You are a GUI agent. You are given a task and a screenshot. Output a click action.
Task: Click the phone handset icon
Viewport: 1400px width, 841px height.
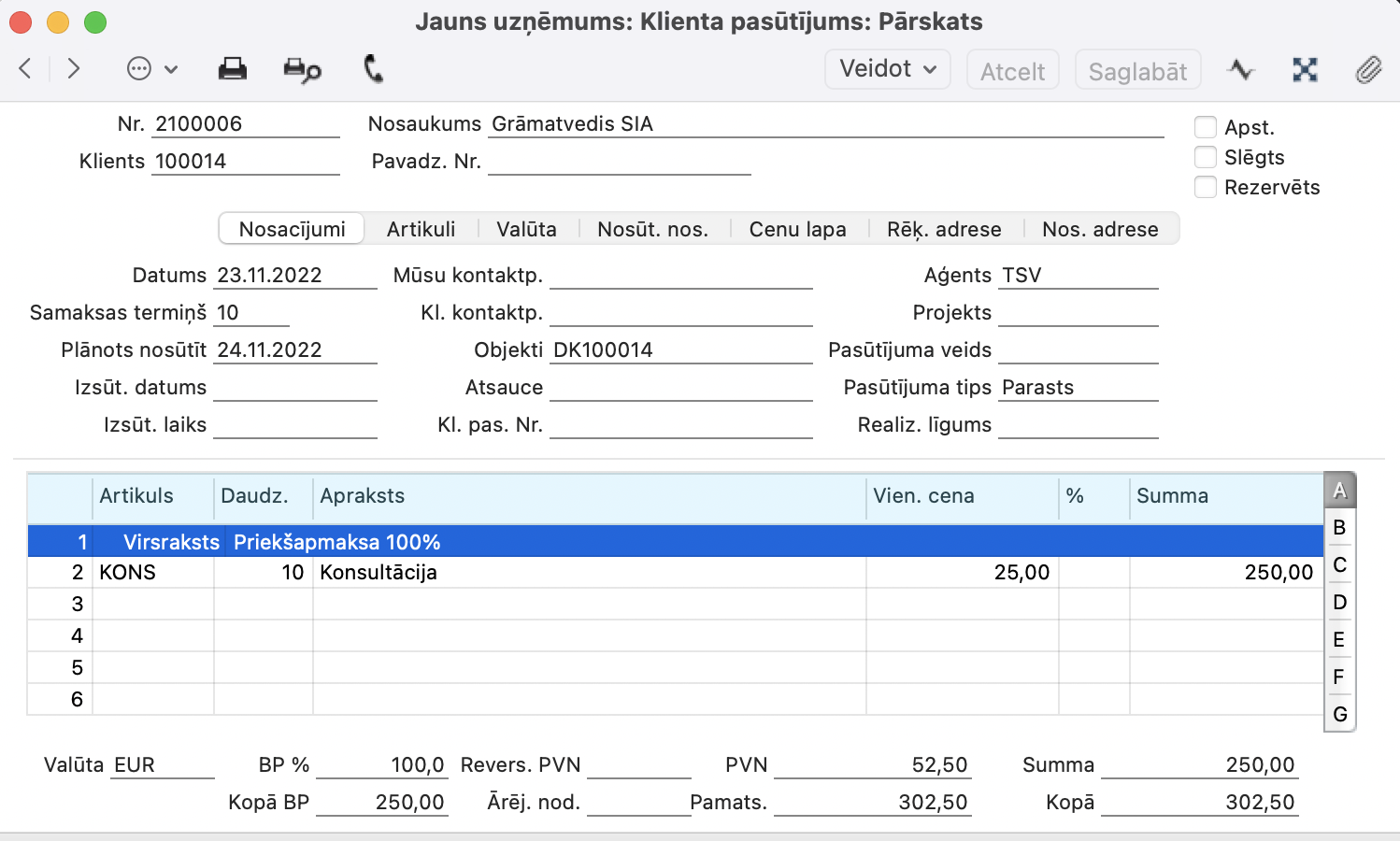point(373,69)
